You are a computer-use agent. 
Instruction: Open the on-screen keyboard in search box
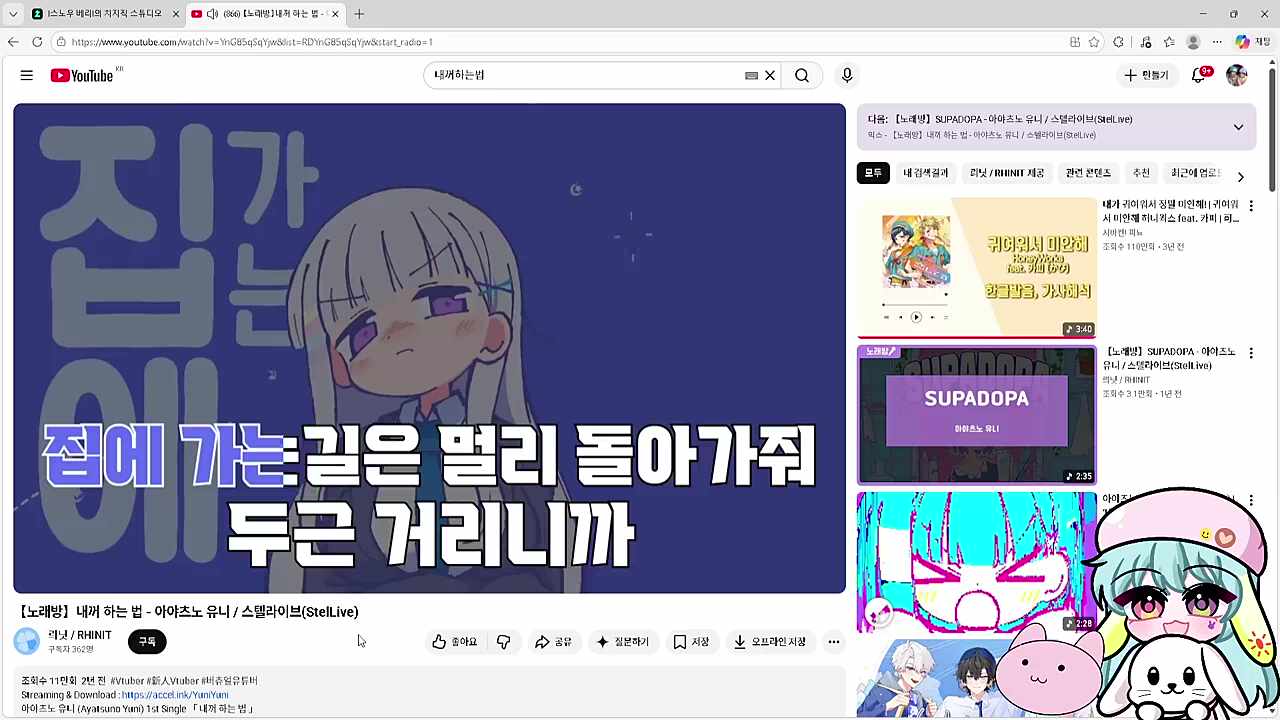[751, 75]
